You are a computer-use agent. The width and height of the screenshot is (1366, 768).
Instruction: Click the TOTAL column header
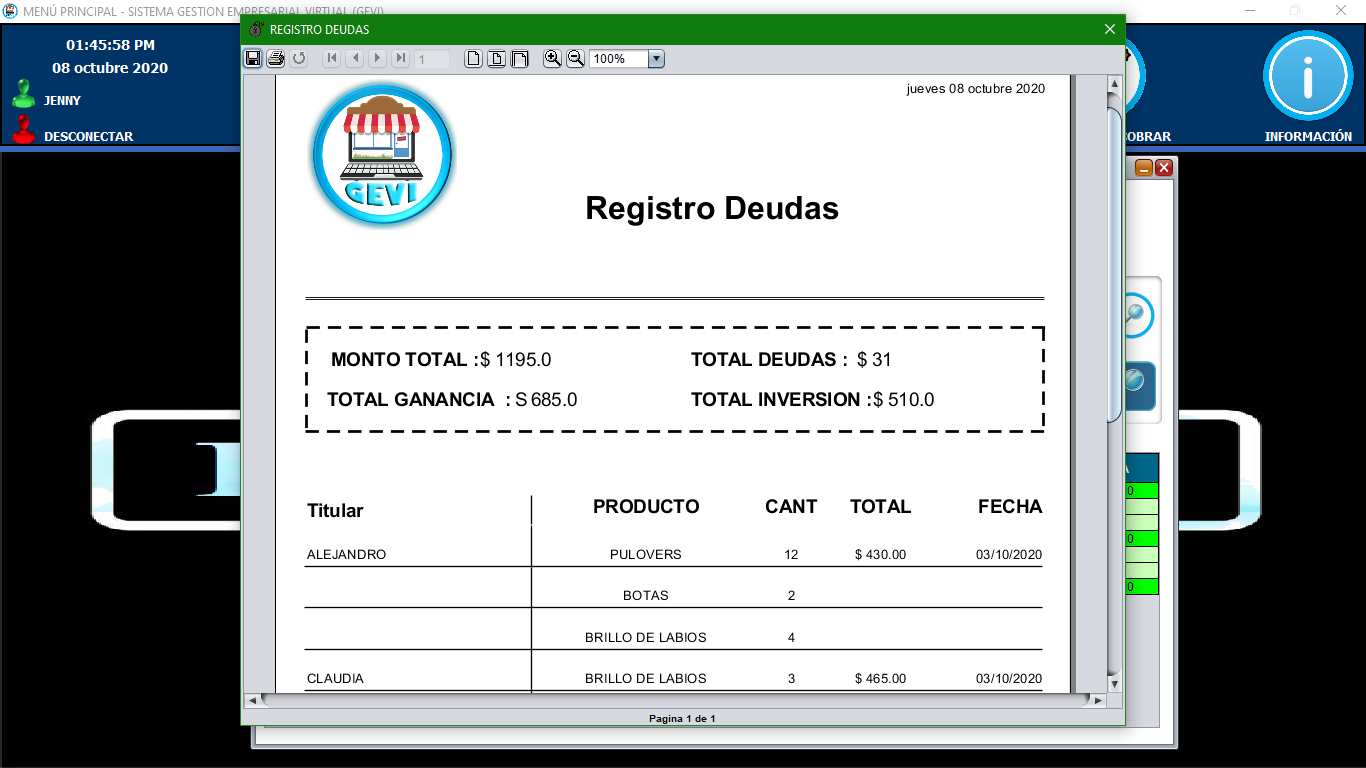pos(880,507)
